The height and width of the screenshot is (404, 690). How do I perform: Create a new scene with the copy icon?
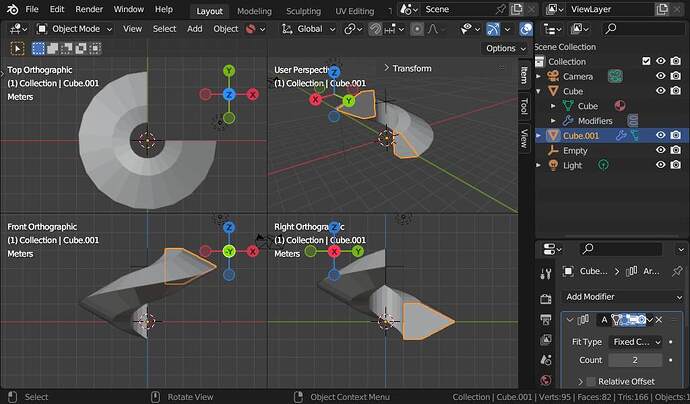pyautogui.click(x=517, y=9)
